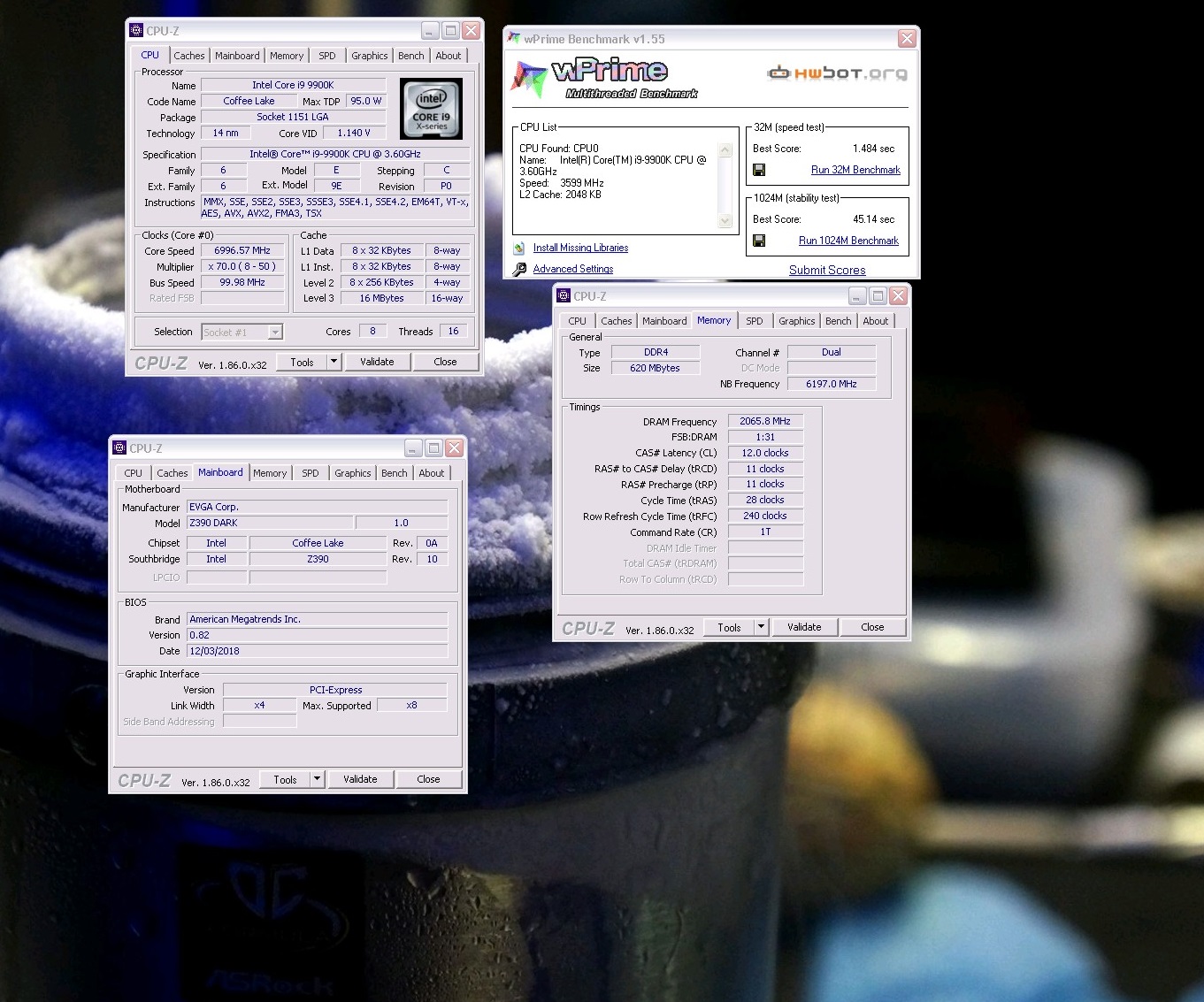
Task: Open the Caches tab in the Memory window
Action: tap(617, 320)
